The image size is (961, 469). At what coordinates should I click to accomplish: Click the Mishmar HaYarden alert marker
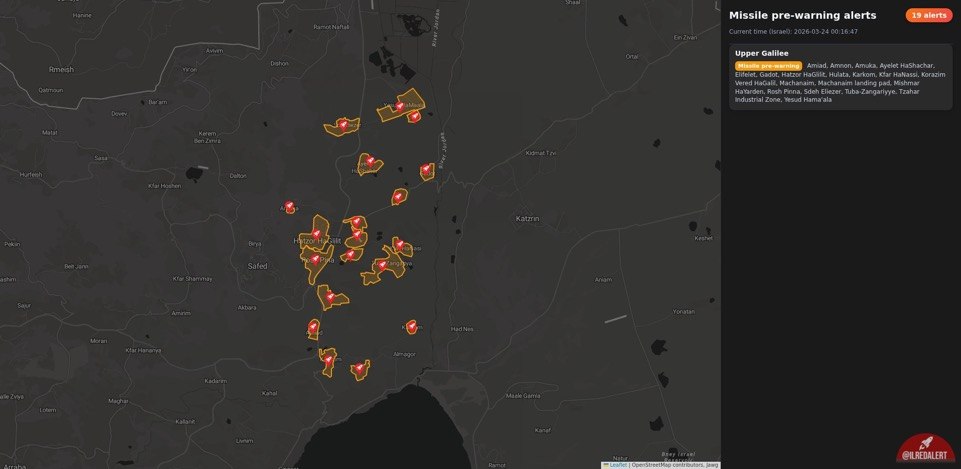click(399, 196)
